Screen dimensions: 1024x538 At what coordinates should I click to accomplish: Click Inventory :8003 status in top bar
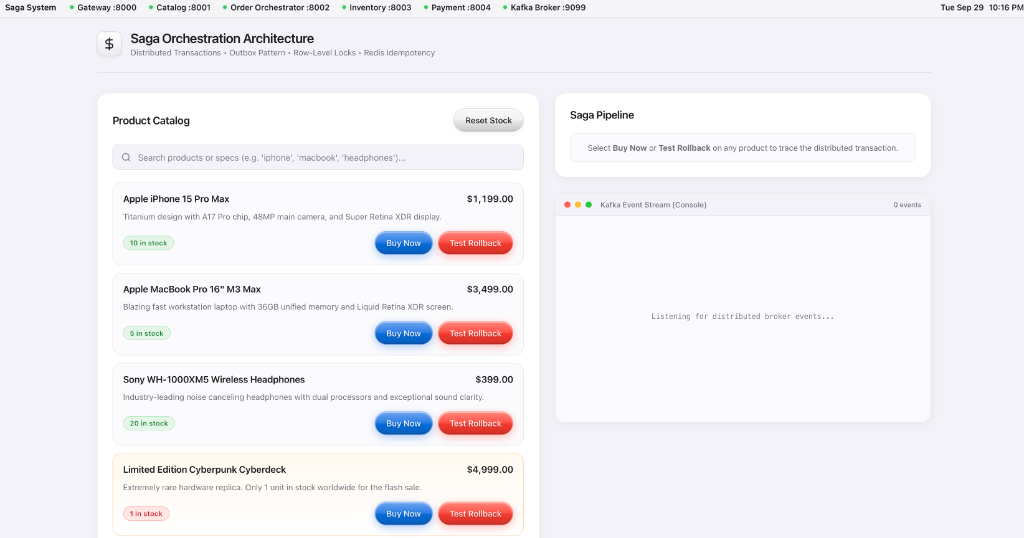[x=377, y=8]
